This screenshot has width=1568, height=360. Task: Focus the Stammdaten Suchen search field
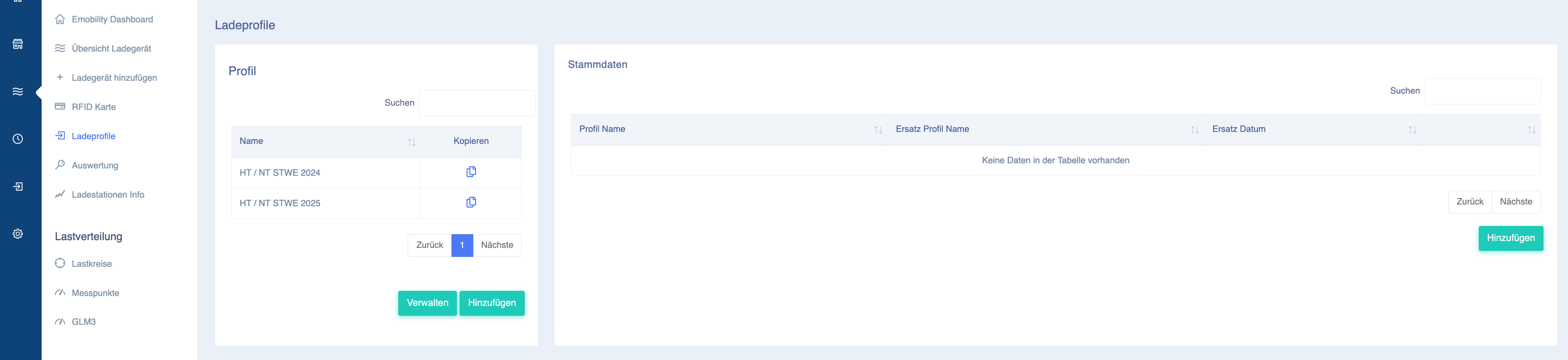pyautogui.click(x=1483, y=91)
